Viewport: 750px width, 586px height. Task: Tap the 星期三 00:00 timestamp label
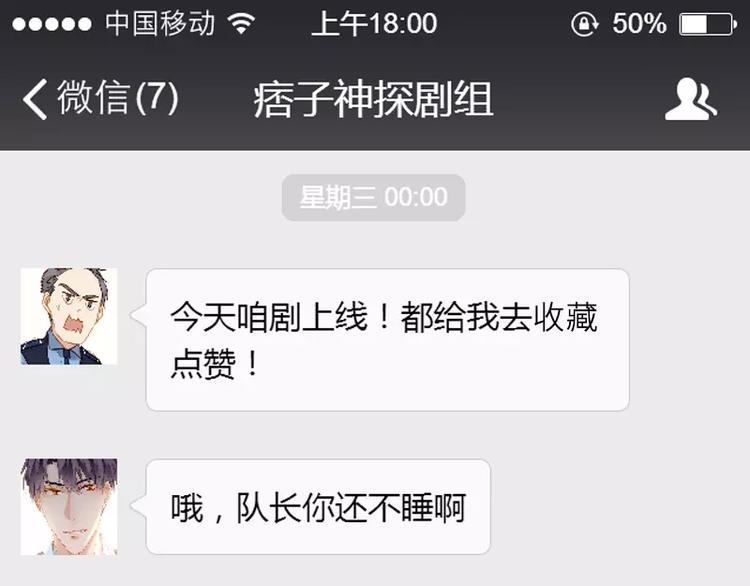374,197
